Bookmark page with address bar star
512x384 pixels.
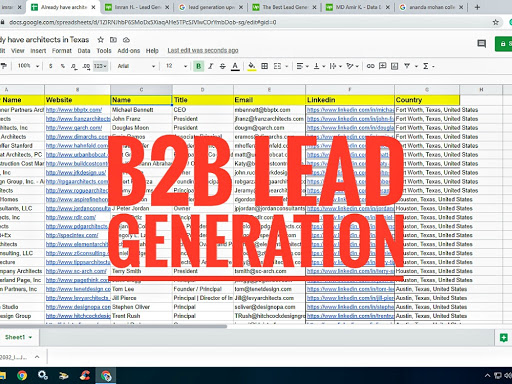(x=496, y=22)
